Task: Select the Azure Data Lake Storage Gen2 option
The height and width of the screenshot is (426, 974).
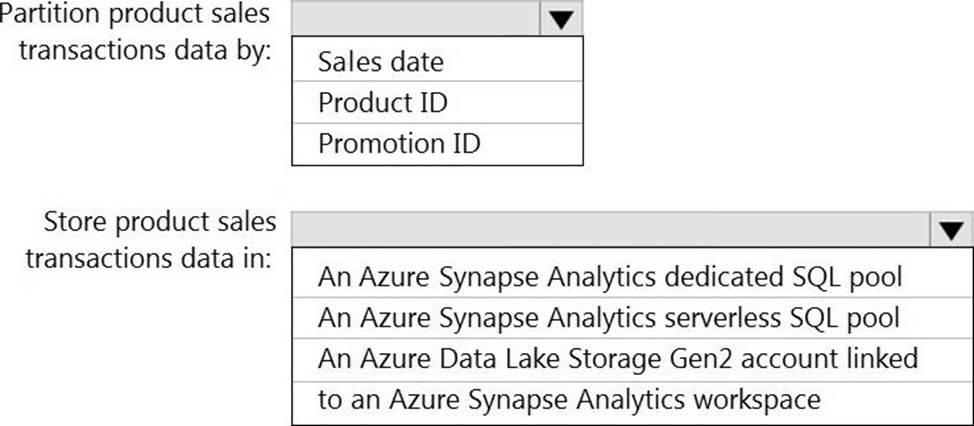Action: pos(618,358)
